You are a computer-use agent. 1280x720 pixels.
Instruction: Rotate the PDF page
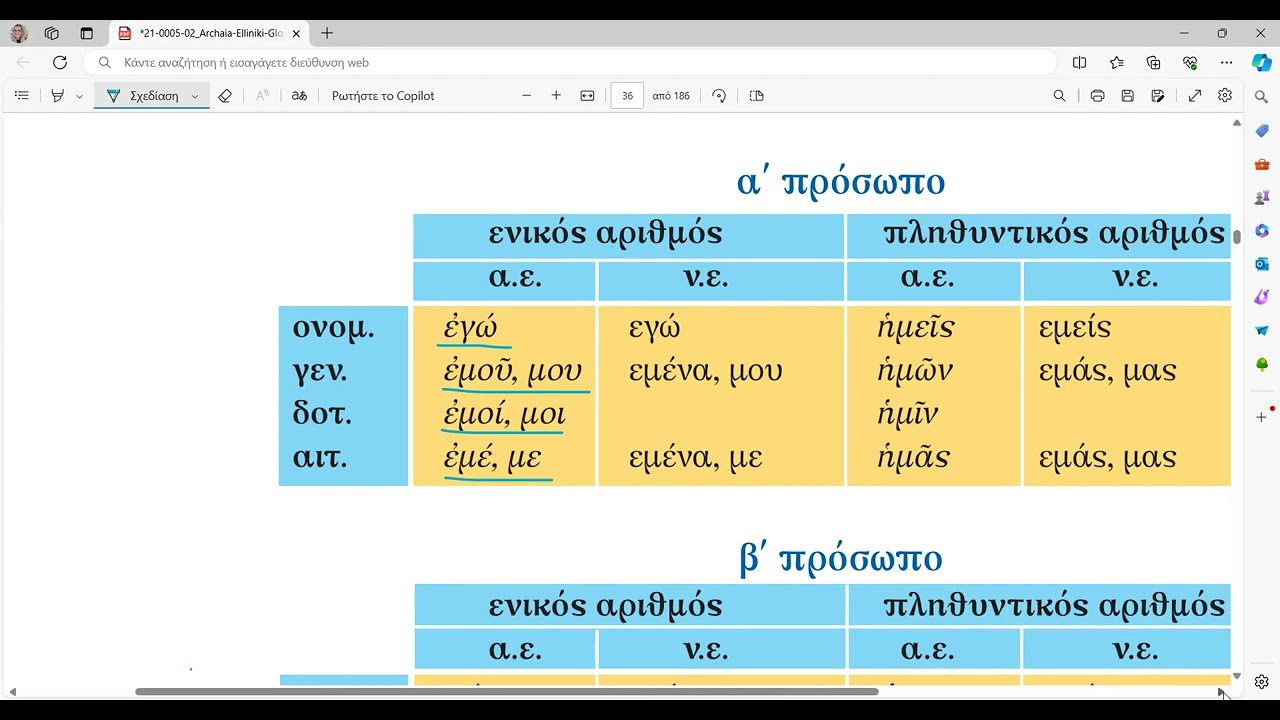pos(719,96)
